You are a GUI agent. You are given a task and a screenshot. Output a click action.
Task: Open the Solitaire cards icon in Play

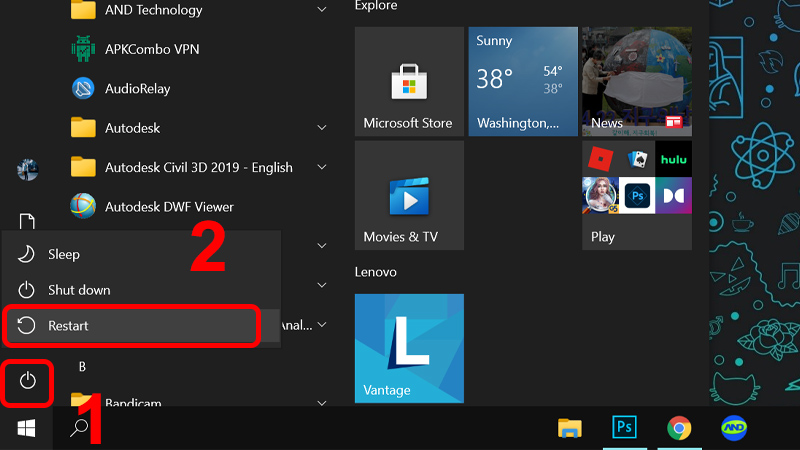point(637,159)
